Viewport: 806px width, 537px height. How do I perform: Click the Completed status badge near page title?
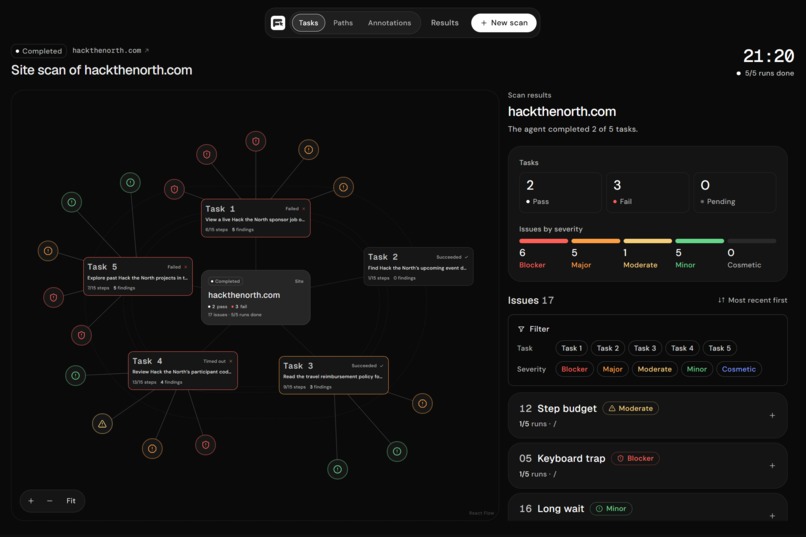coord(39,51)
